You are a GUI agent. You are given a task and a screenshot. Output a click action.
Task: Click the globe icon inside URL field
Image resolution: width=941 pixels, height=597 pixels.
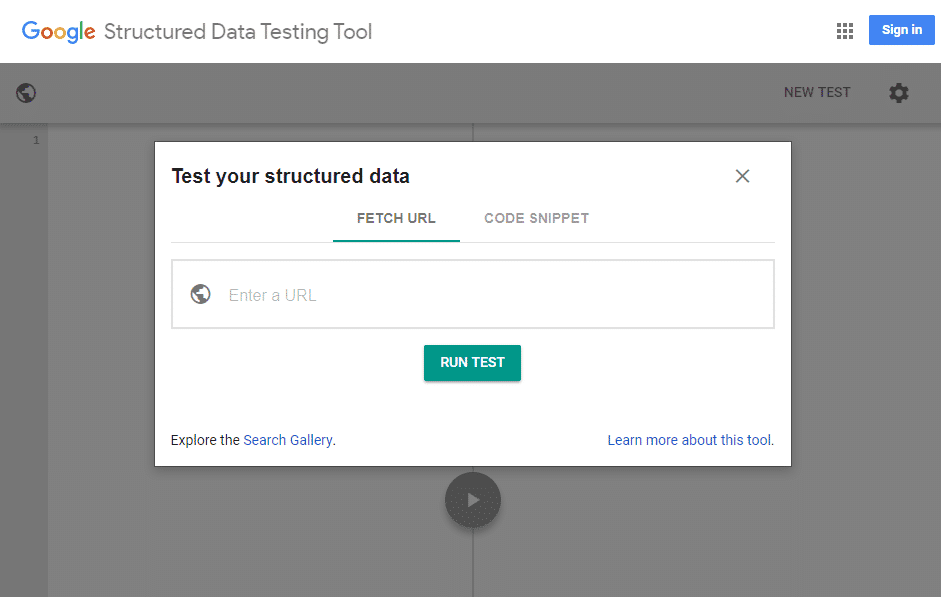tap(200, 294)
